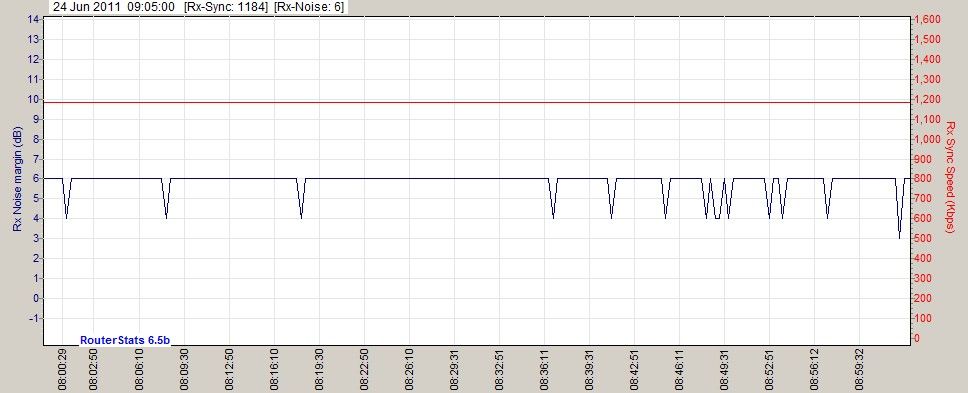Click time label 08:39:31
Viewport: 968px width, 393px height.
point(589,371)
